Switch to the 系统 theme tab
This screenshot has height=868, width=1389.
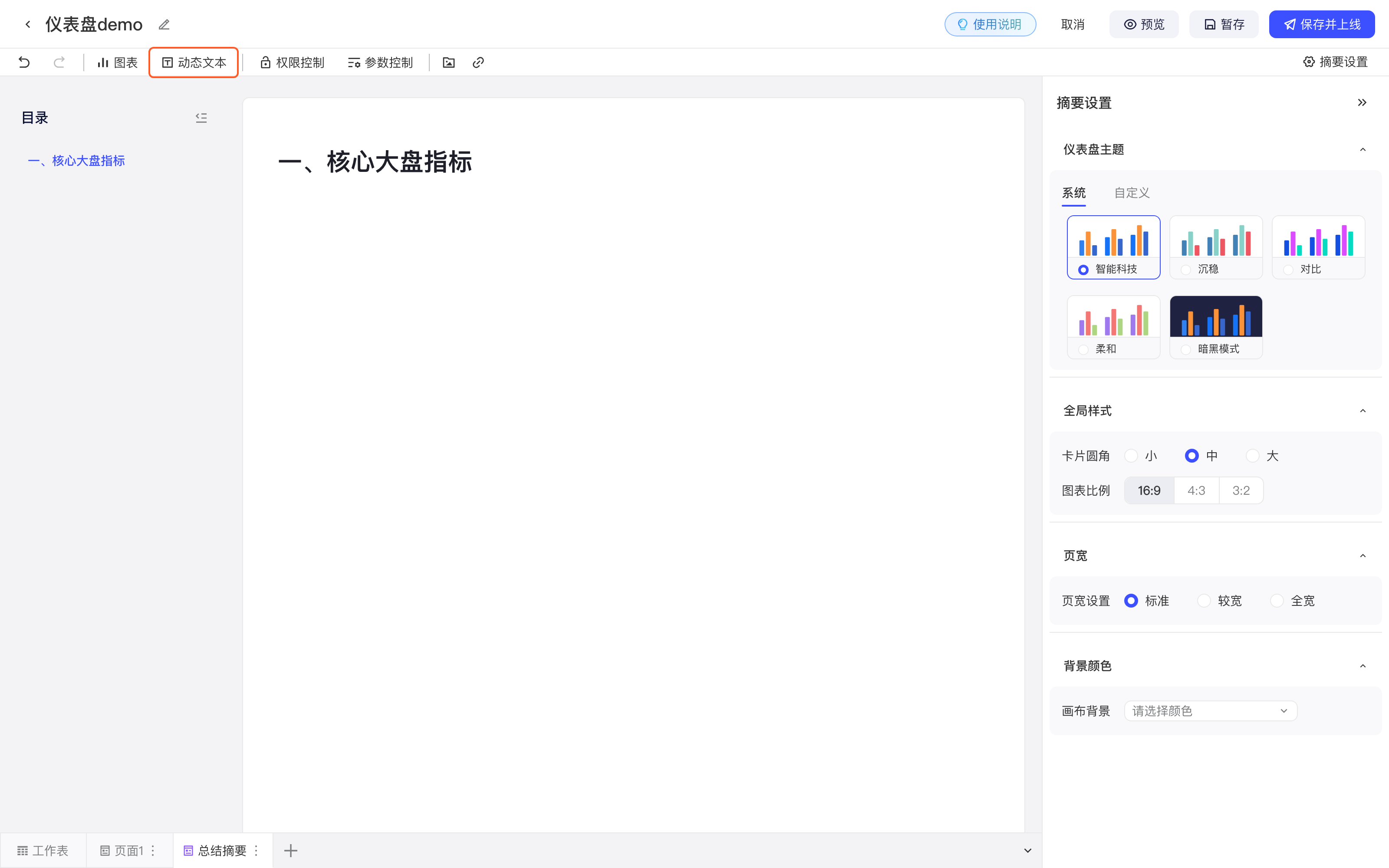click(x=1074, y=193)
